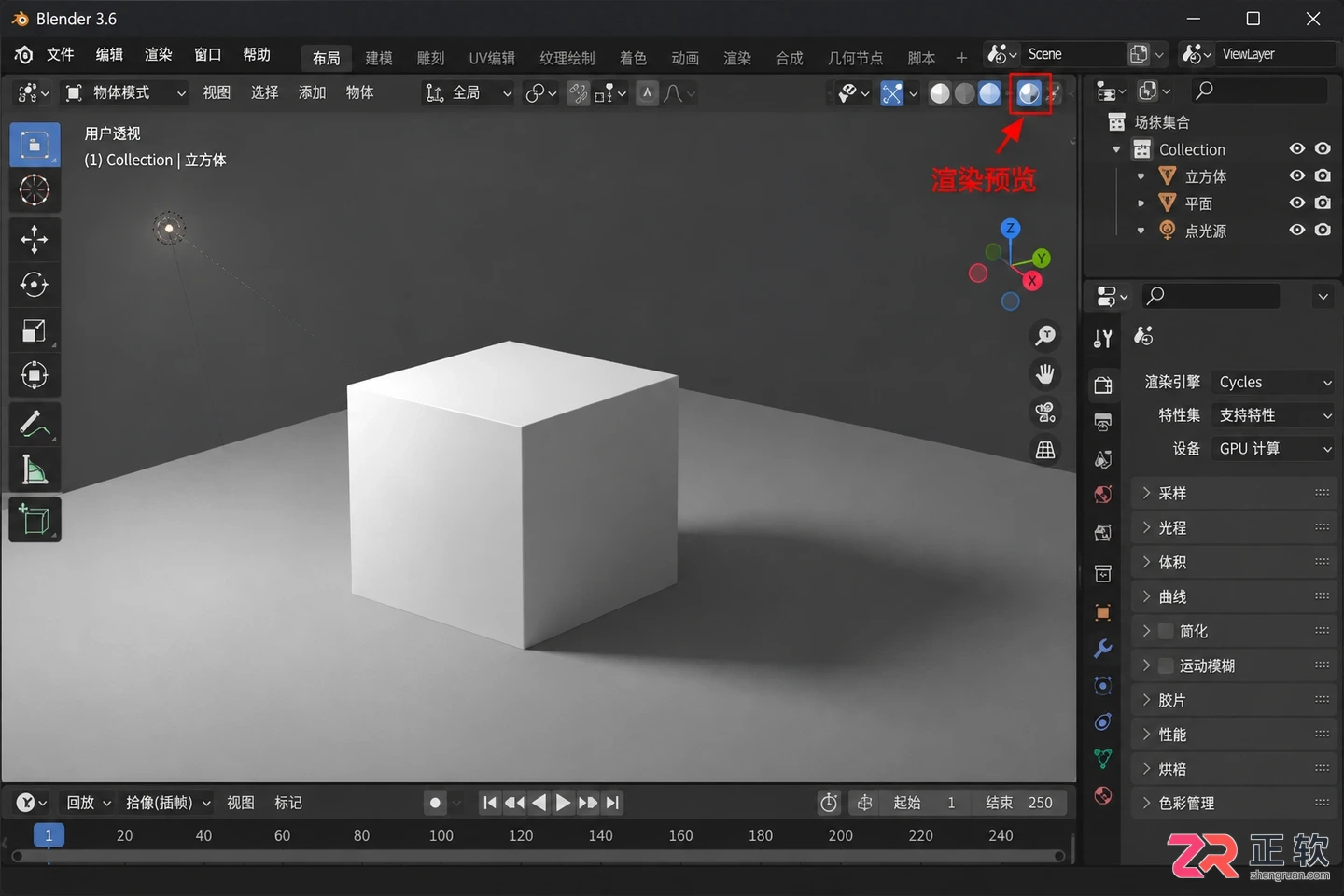Click the blue Z axis on gizmo

[x=1010, y=228]
